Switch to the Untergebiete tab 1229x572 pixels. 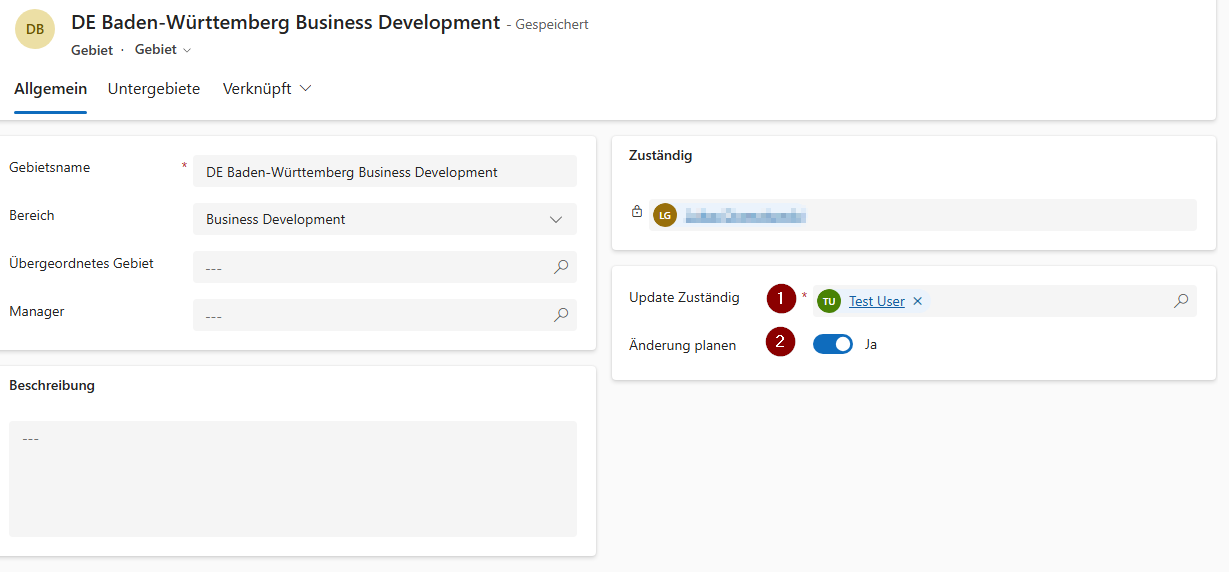tap(154, 89)
